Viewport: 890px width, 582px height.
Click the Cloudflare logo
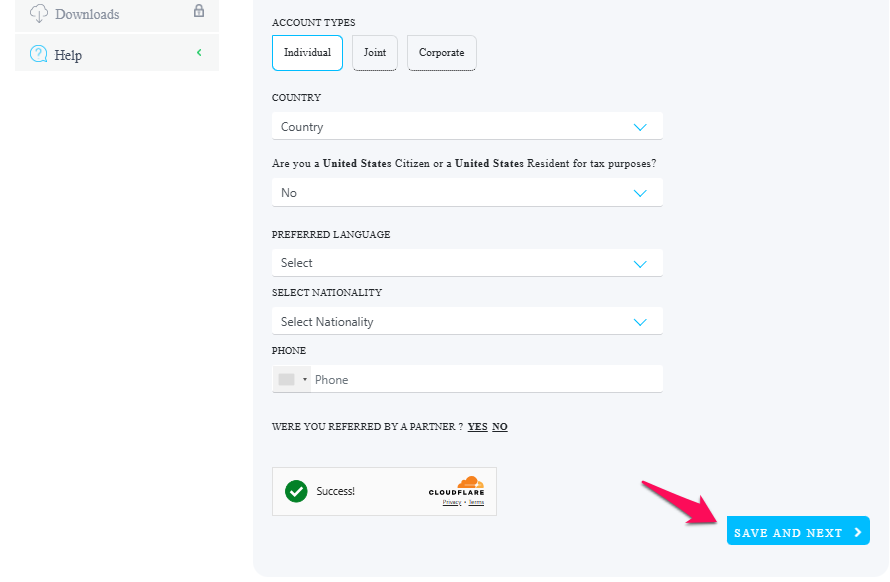pyautogui.click(x=456, y=487)
